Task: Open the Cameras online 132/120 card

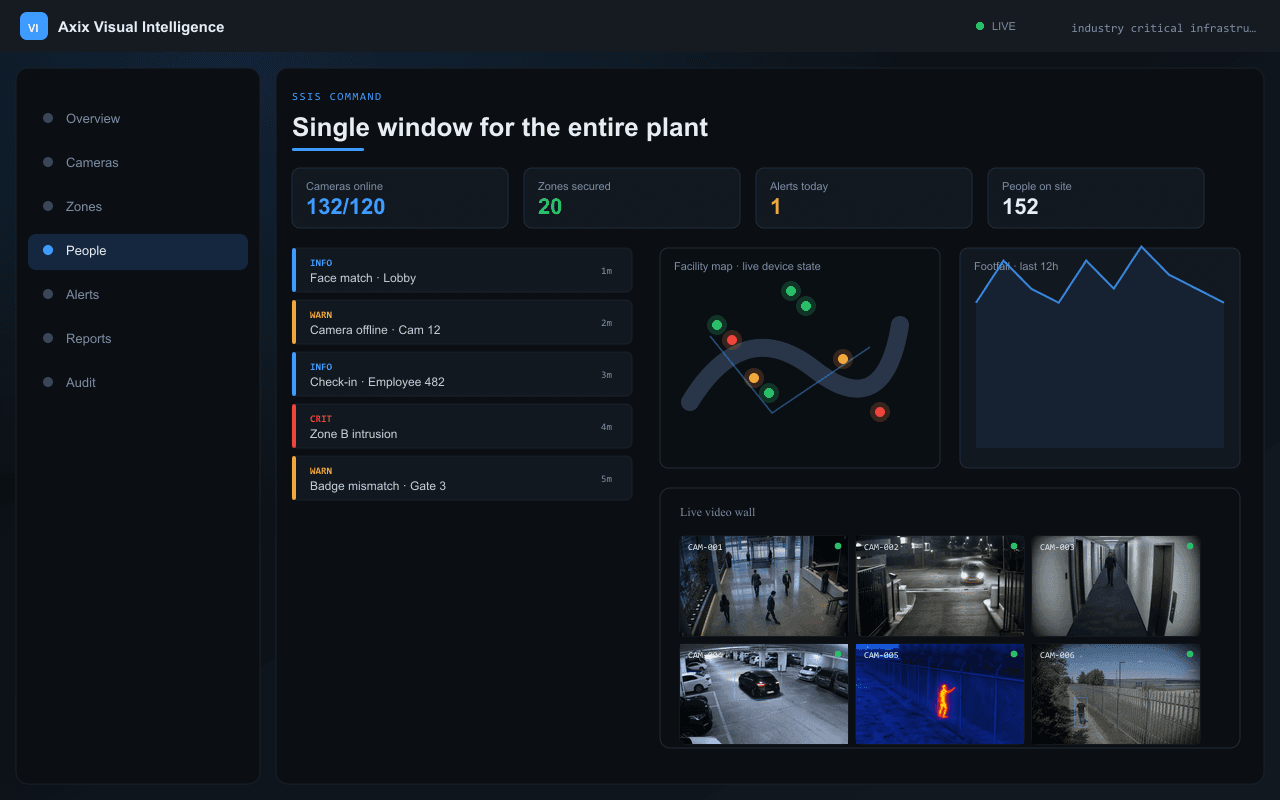Action: click(x=400, y=198)
